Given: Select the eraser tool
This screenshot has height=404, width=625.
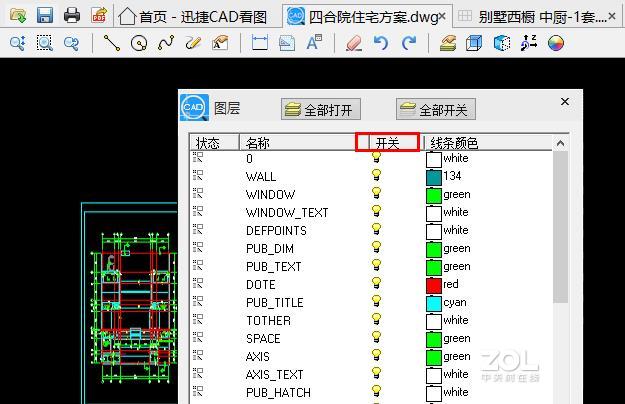Looking at the screenshot, I should [x=354, y=43].
